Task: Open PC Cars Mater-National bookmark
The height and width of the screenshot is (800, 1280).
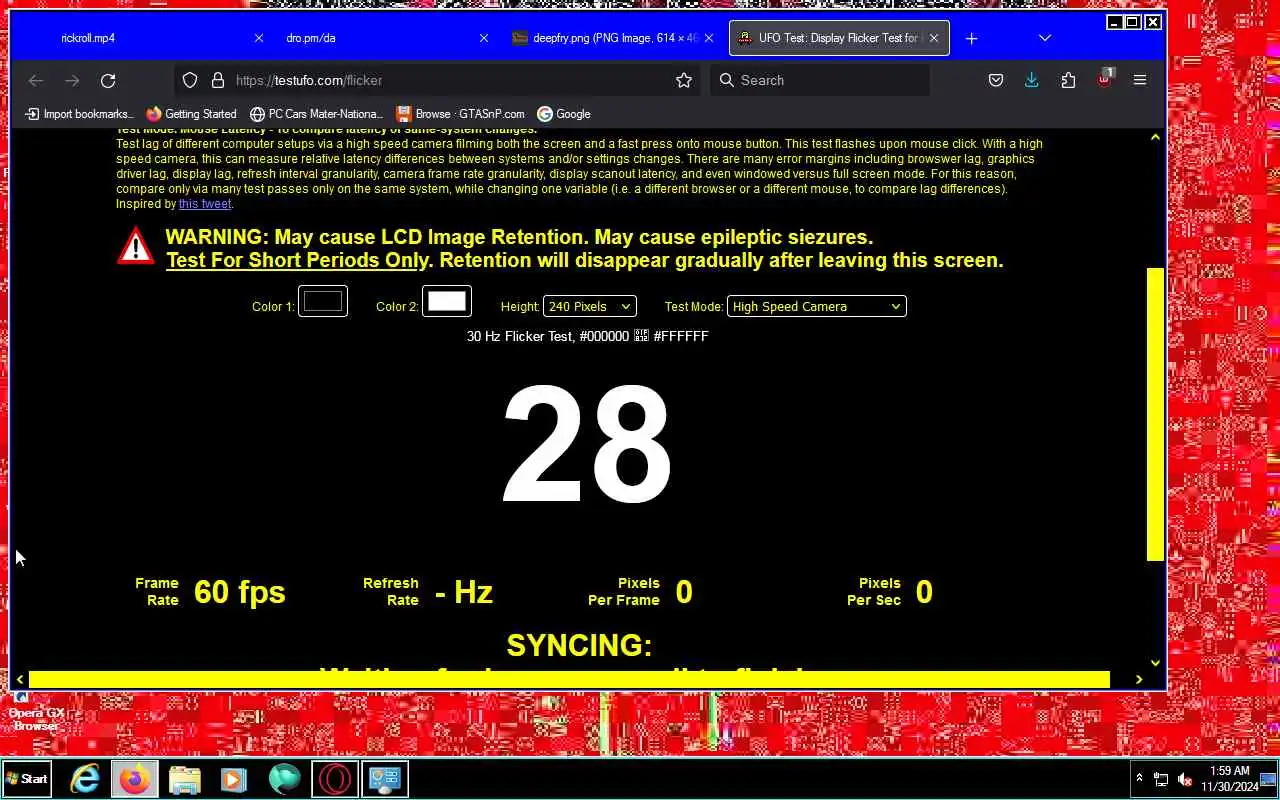Action: pyautogui.click(x=316, y=114)
